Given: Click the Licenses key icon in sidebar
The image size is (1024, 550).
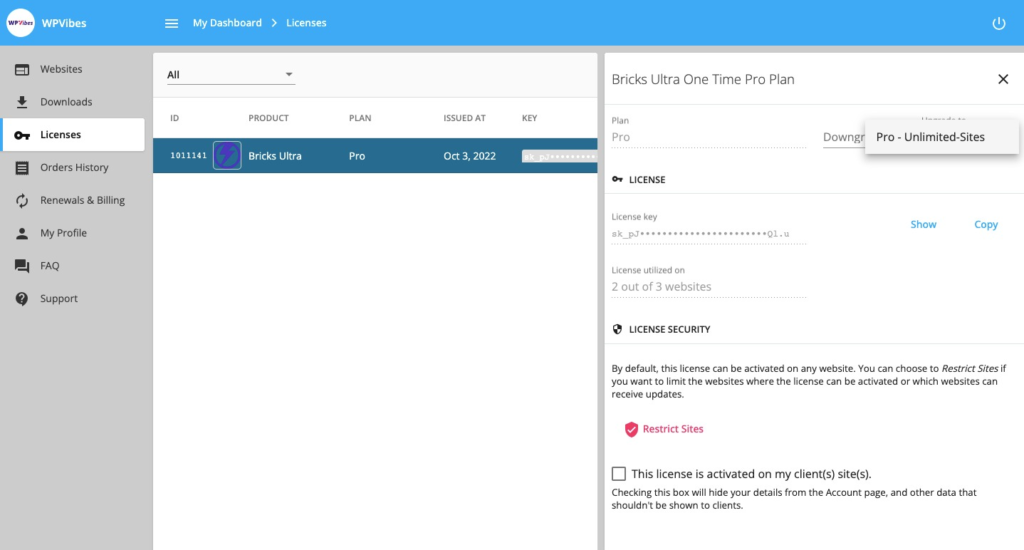Looking at the screenshot, I should 22,135.
